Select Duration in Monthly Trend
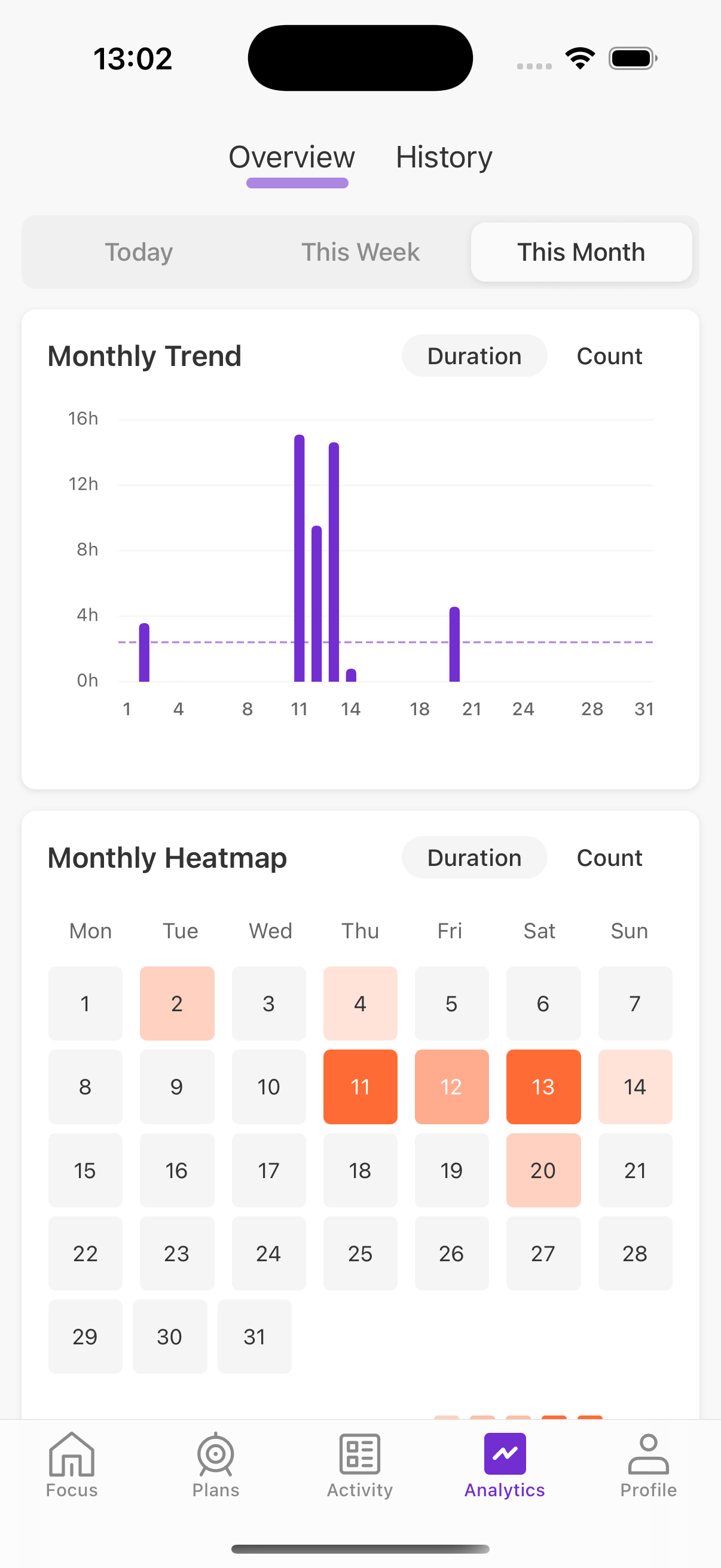Viewport: 721px width, 1568px height. 474,356
